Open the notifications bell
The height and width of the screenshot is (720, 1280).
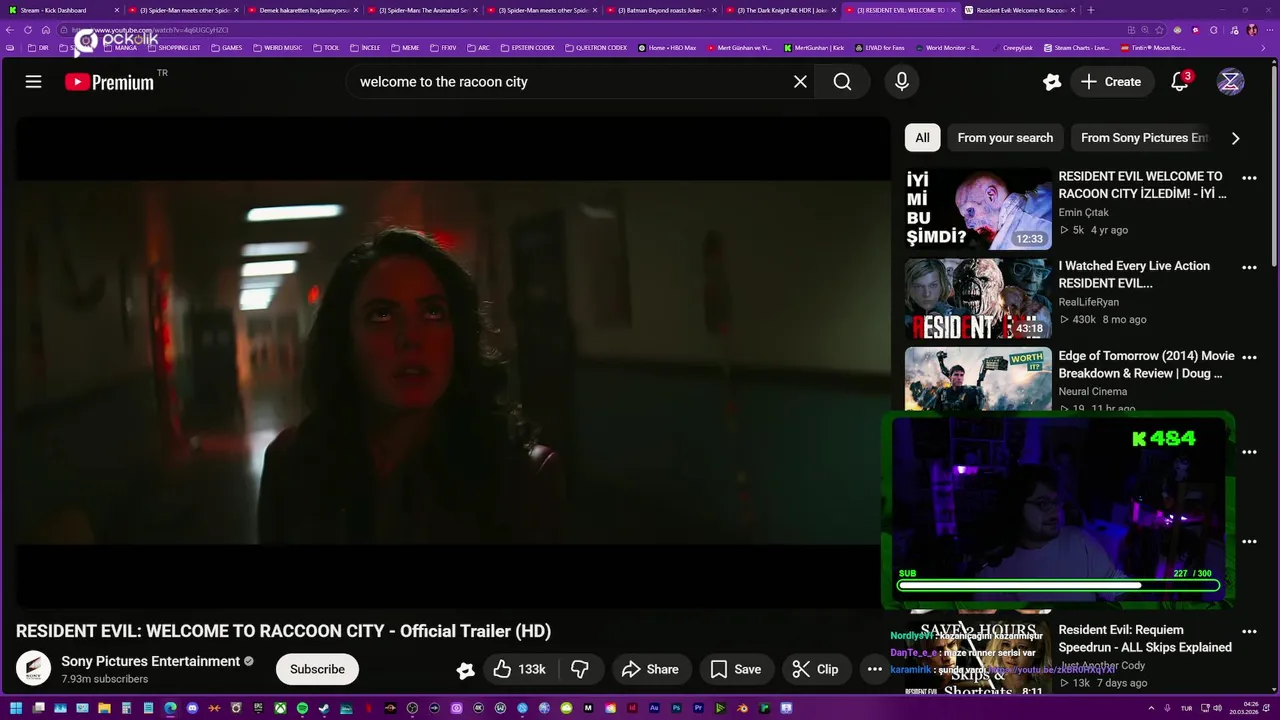pos(1180,82)
